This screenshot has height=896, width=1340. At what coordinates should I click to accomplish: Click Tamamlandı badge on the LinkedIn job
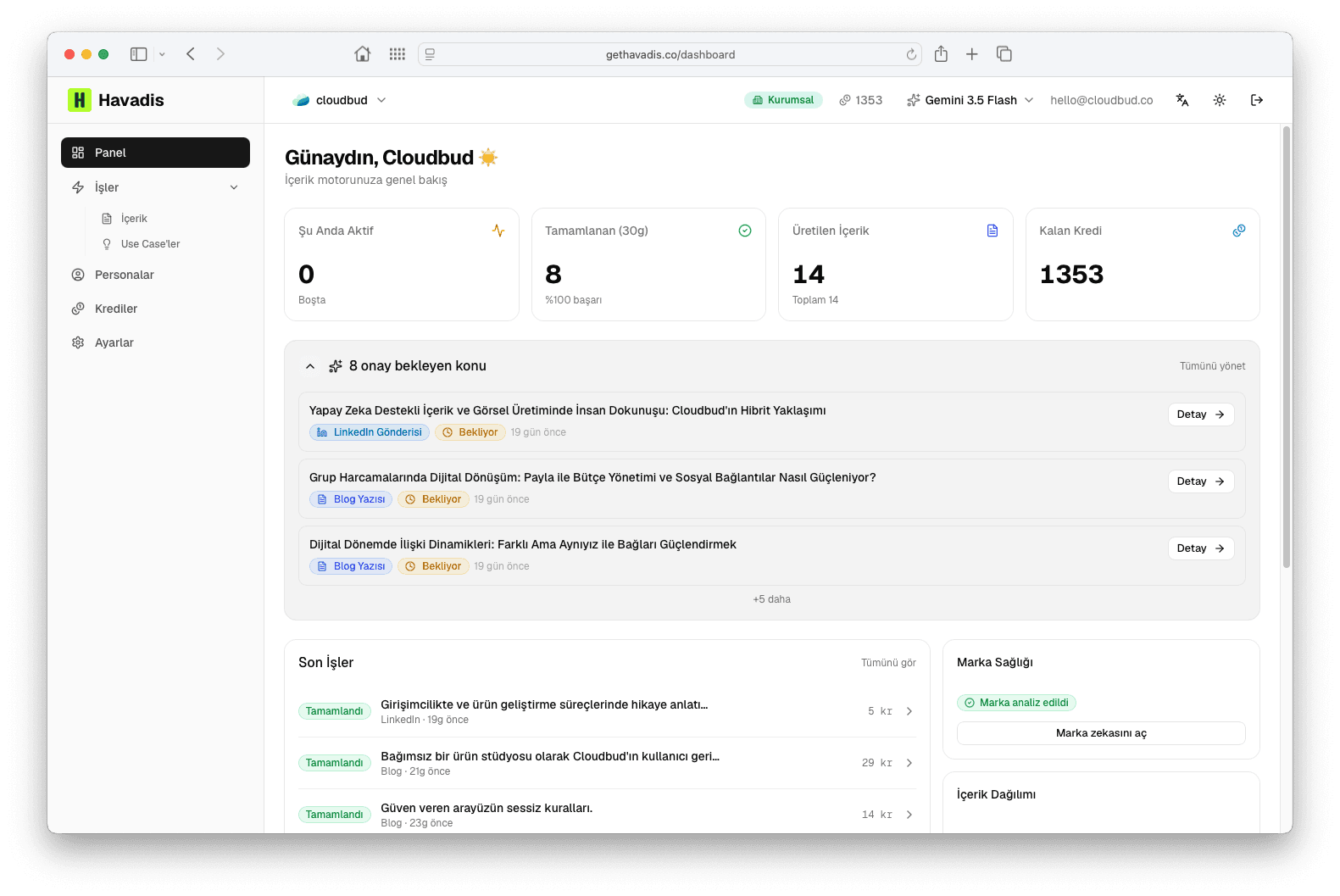(x=334, y=711)
